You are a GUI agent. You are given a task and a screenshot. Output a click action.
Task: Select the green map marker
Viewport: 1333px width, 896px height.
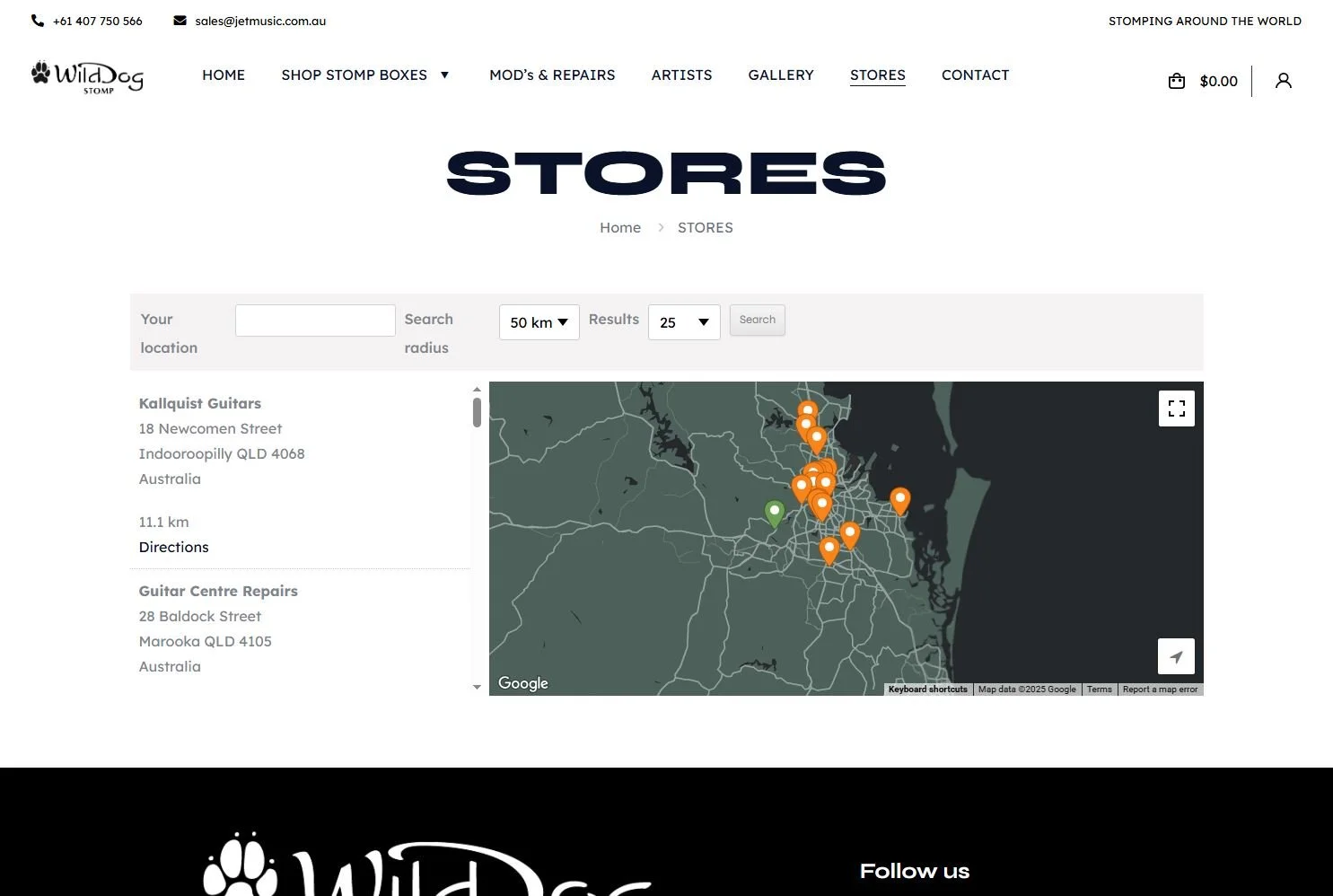click(774, 514)
